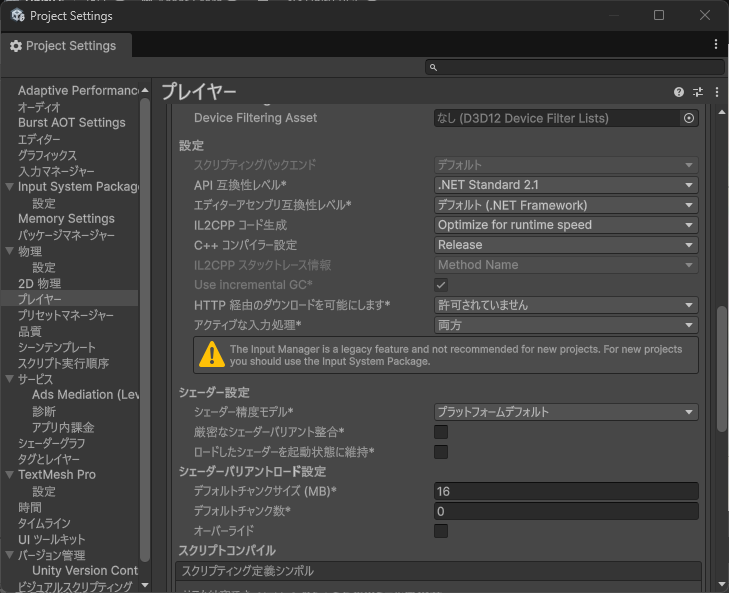Select the Project Settings tab
Viewport: 729px width, 593px height.
click(x=66, y=46)
